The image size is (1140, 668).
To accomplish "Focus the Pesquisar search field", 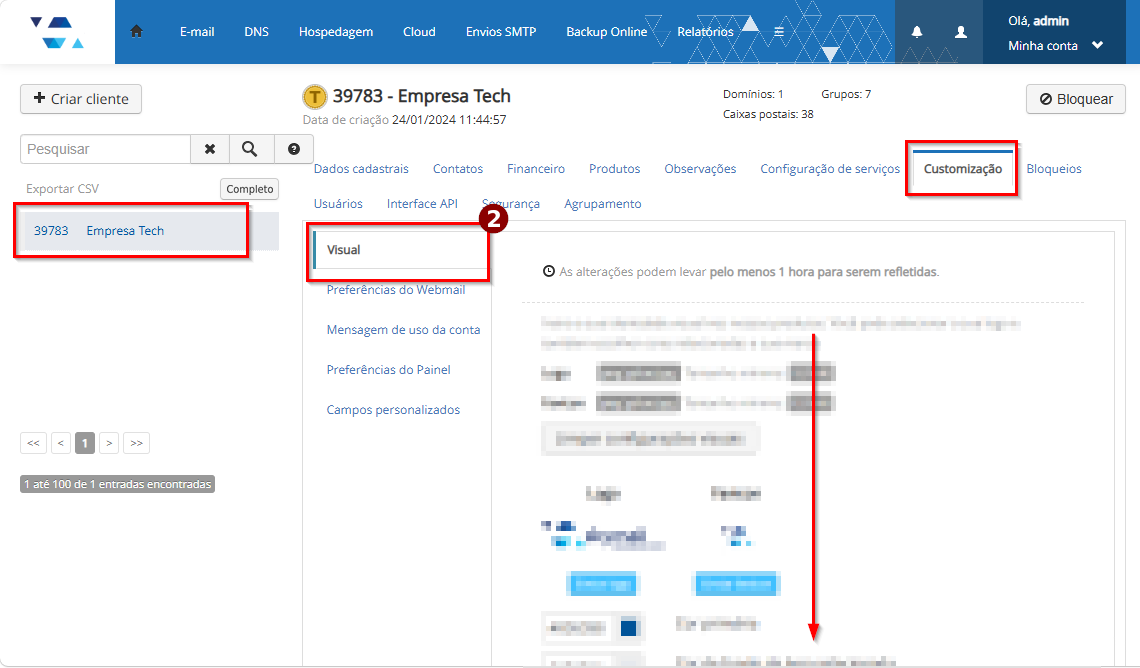I will (105, 149).
